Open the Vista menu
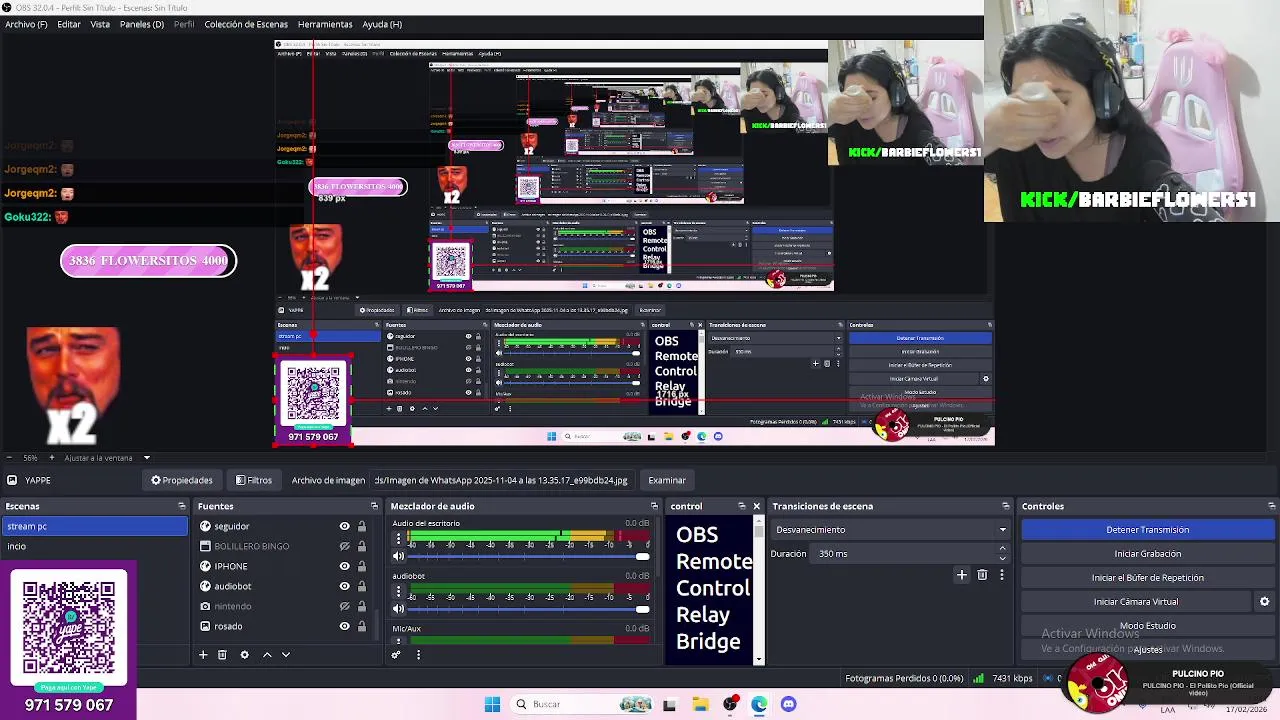Screen dimensions: 1280x720 tap(100, 24)
